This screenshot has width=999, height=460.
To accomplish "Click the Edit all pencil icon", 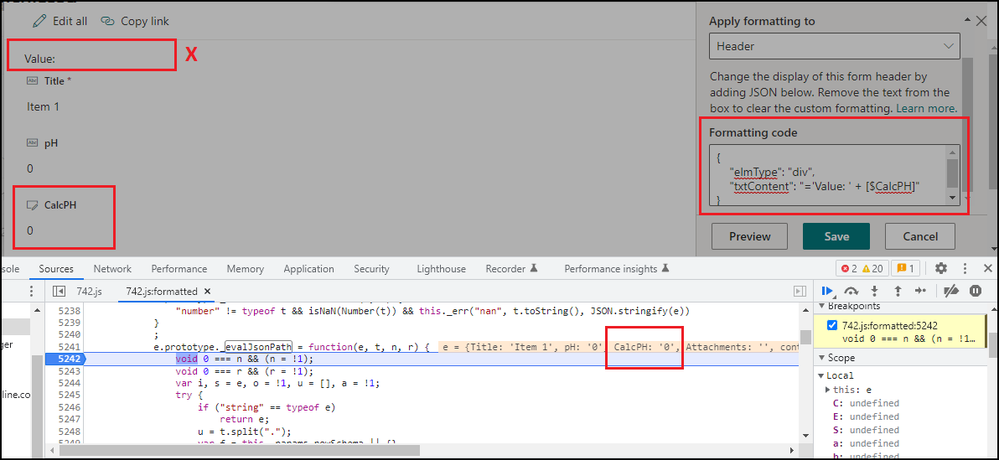I will pos(40,21).
